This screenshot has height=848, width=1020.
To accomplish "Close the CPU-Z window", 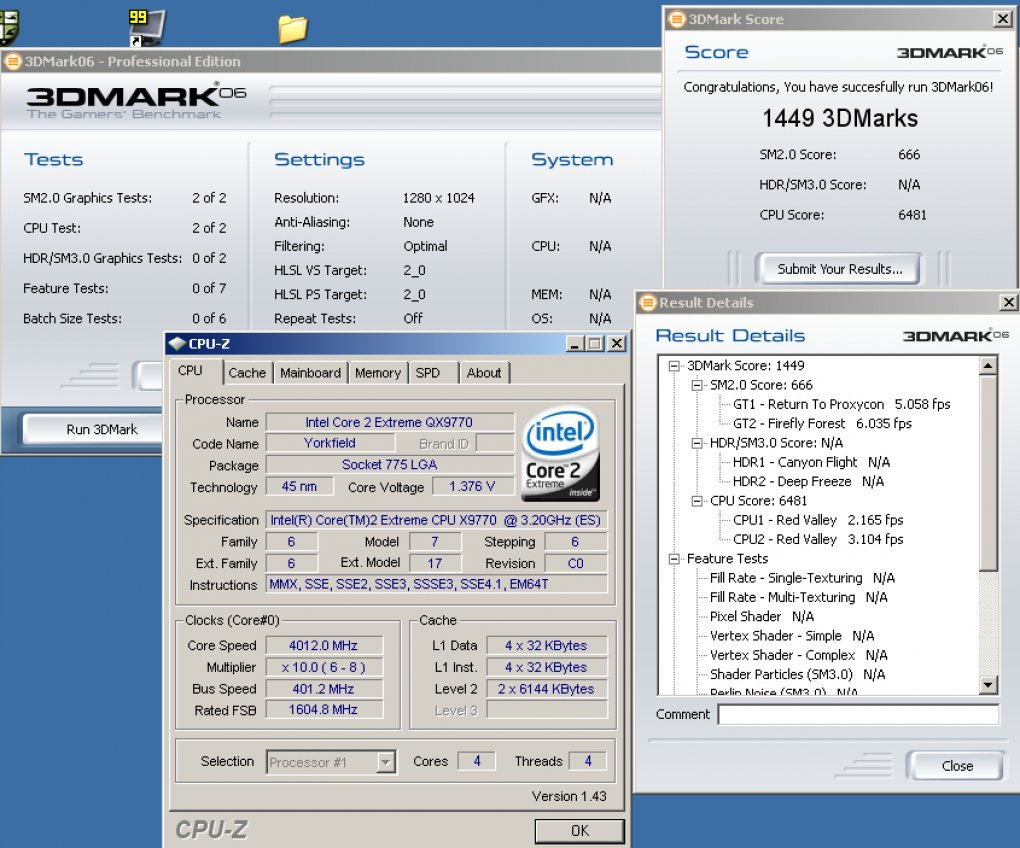I will click(x=617, y=343).
